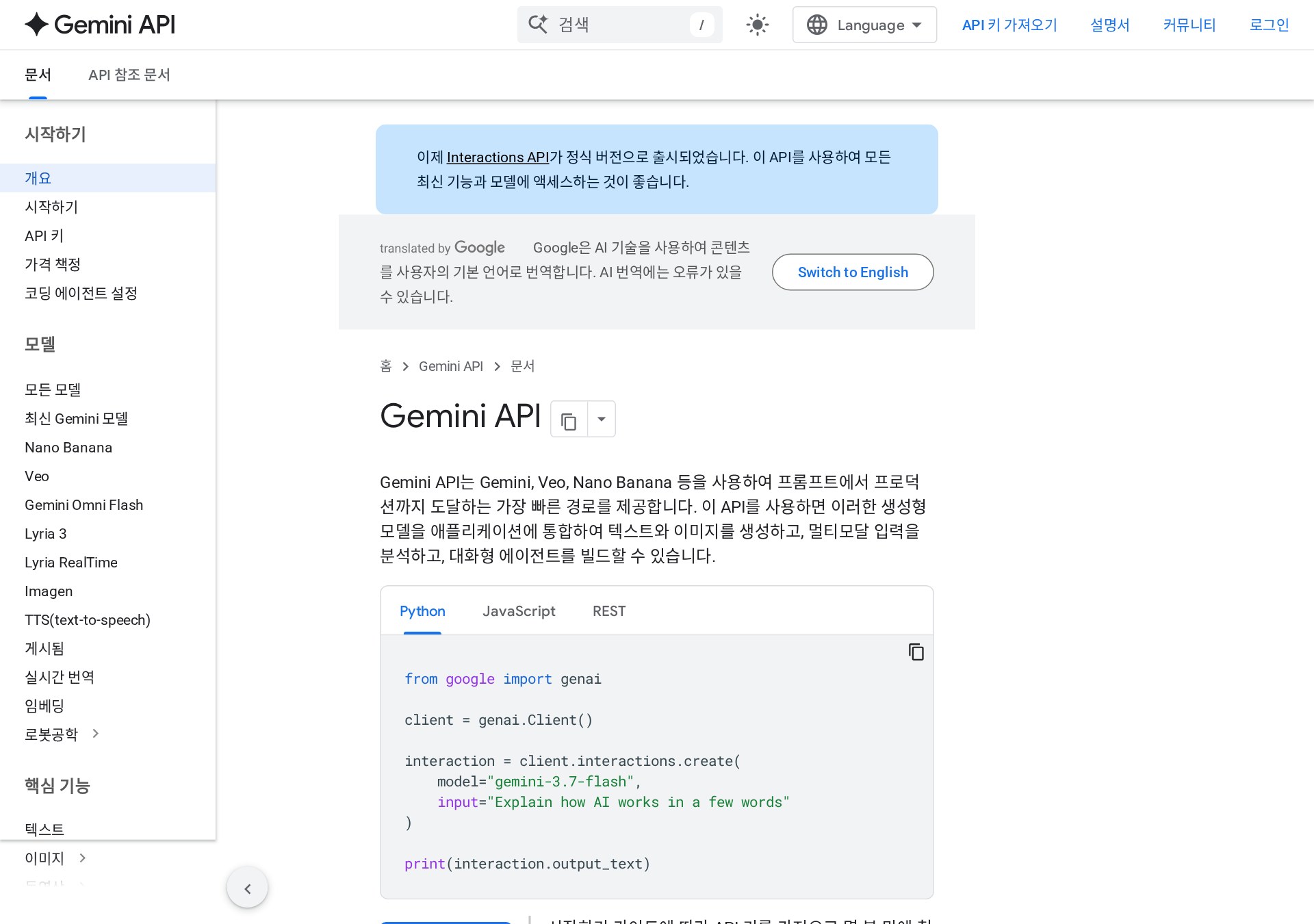Open 최신 Gemini 모델 sidebar item
This screenshot has height=924, width=1314.
pos(76,418)
